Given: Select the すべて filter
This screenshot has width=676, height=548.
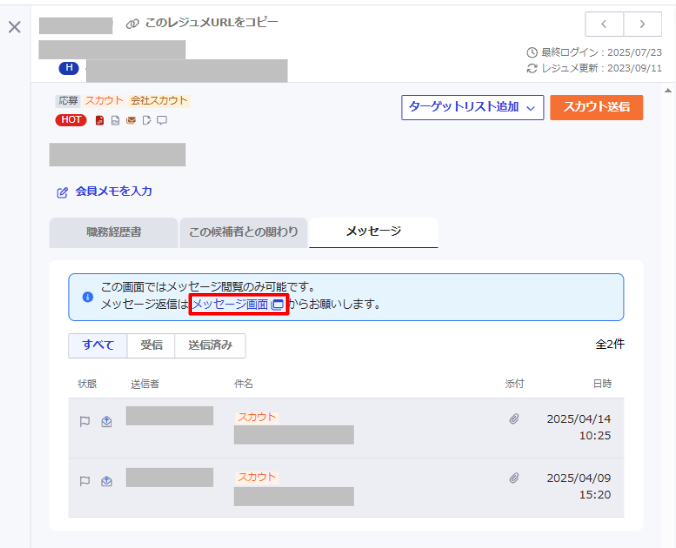Looking at the screenshot, I should 98,345.
